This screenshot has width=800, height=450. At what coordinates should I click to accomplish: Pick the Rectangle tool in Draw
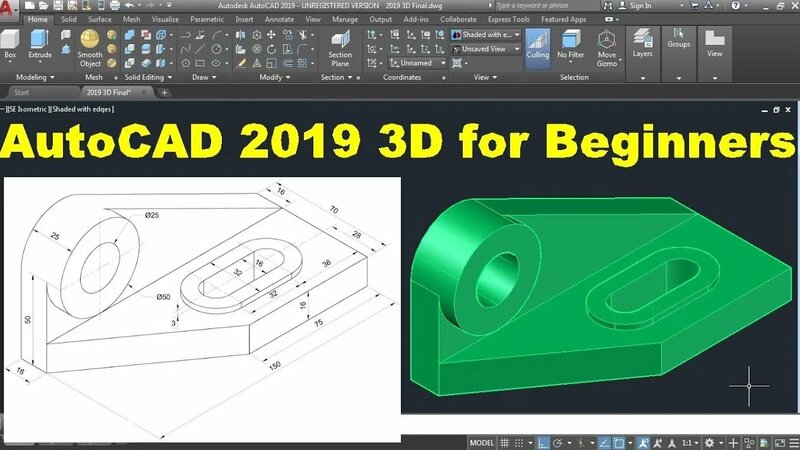tap(200, 63)
